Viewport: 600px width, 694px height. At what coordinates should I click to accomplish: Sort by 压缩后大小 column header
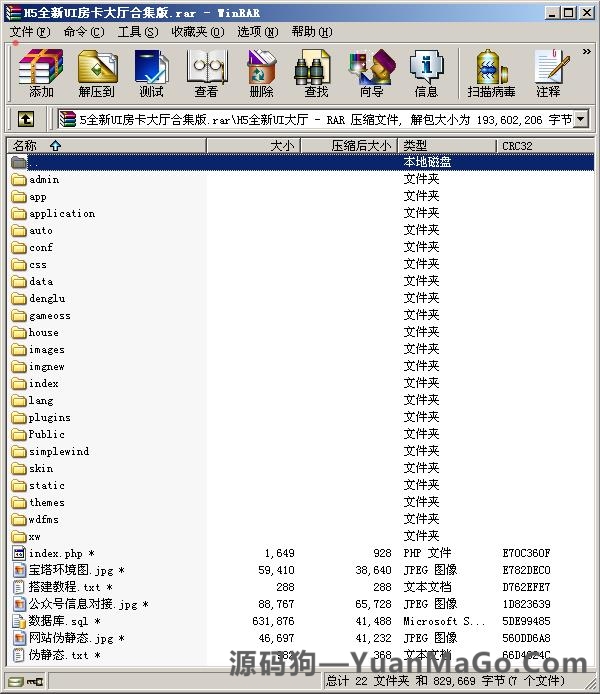point(350,146)
